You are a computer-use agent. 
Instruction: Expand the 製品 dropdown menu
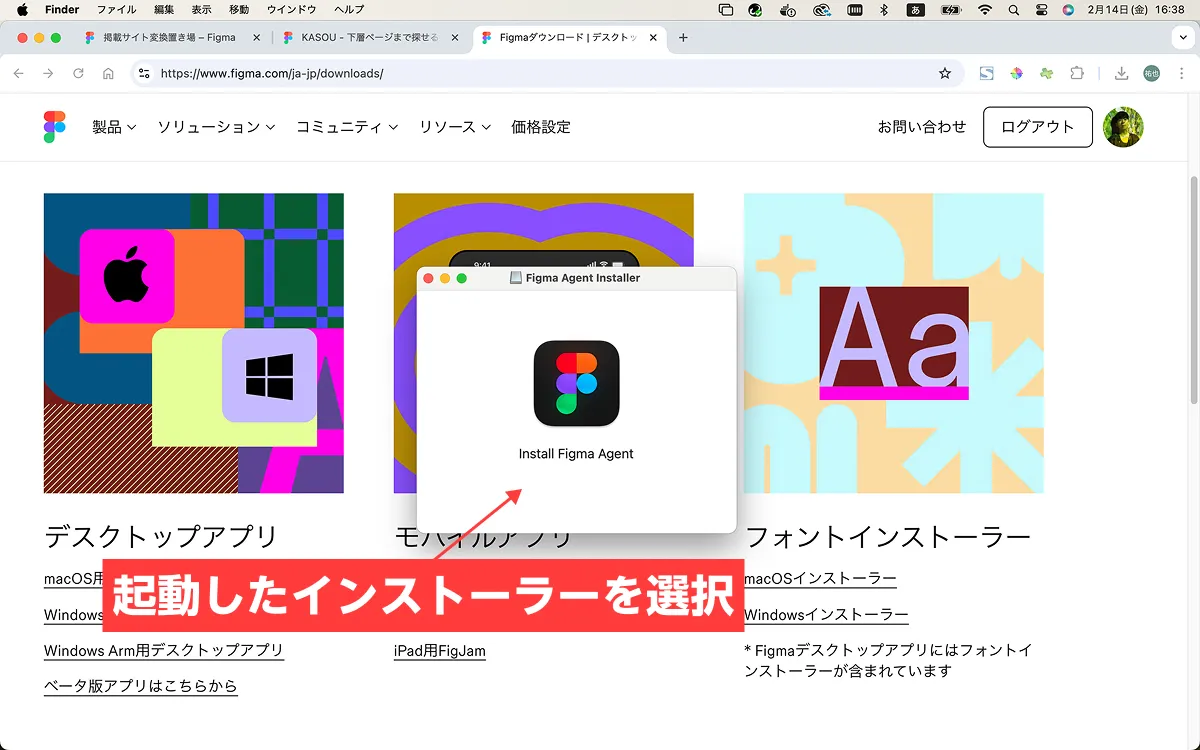(x=114, y=127)
